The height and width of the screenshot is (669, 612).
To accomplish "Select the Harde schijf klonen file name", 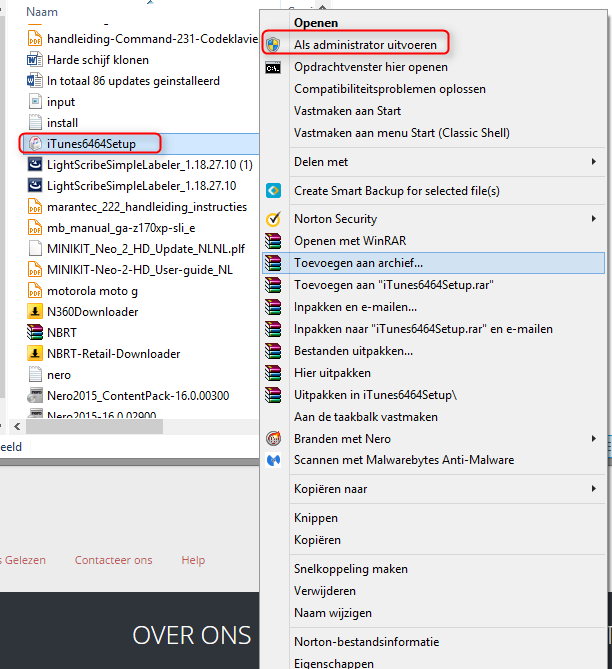I will tap(98, 60).
